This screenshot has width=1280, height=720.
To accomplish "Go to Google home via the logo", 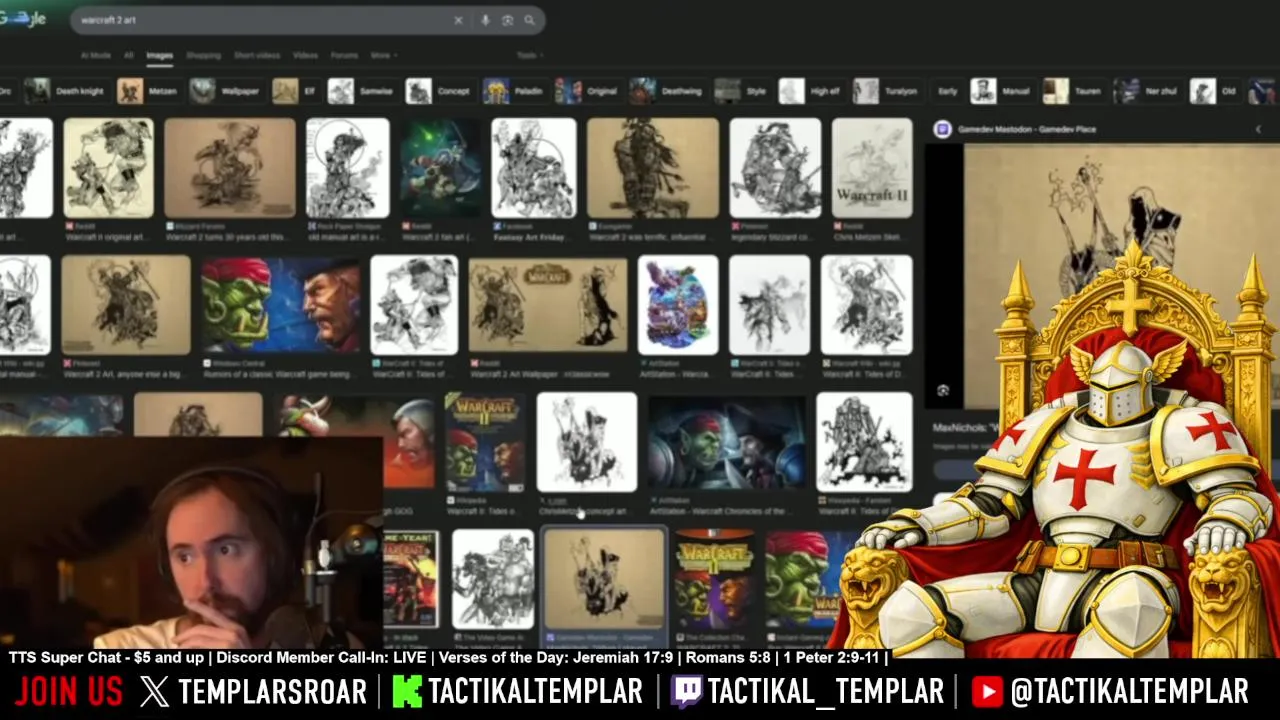I will (x=23, y=19).
